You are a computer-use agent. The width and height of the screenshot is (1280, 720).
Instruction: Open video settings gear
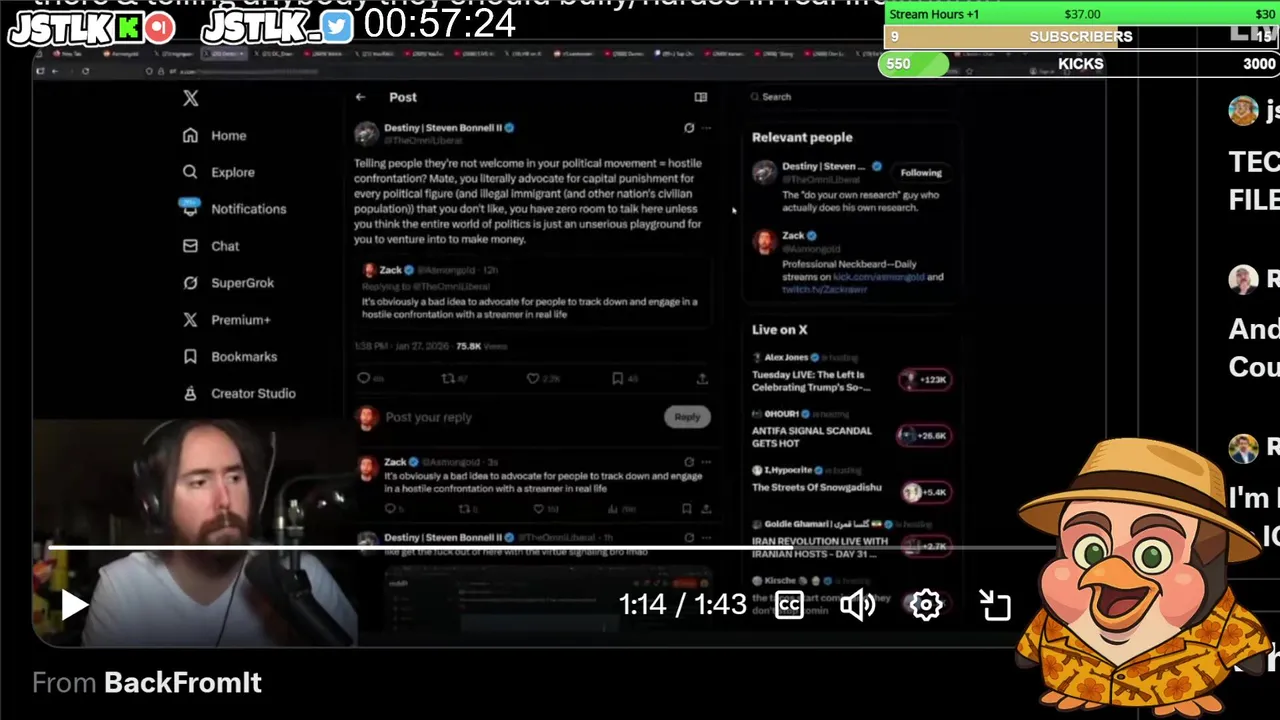[926, 605]
